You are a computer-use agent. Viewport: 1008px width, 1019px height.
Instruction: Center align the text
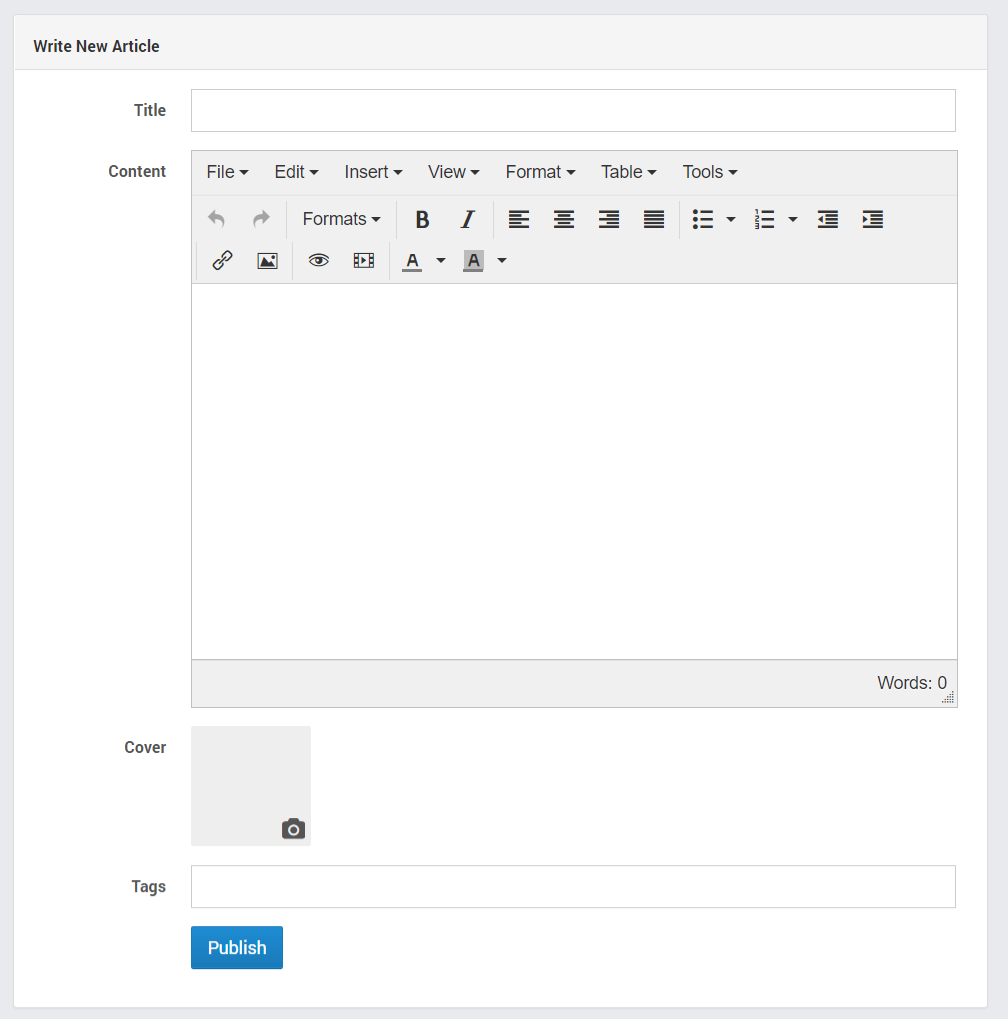[x=563, y=219]
